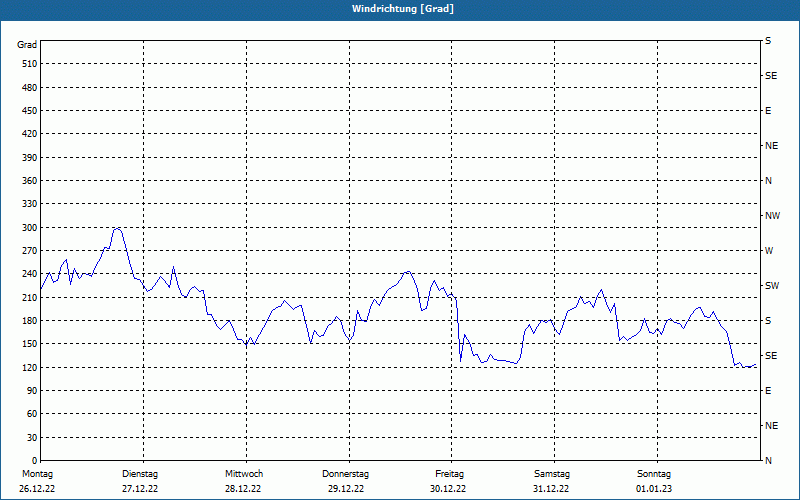The image size is (800, 500).
Task: Pick the 390 degree axis label
Action: tap(30, 157)
